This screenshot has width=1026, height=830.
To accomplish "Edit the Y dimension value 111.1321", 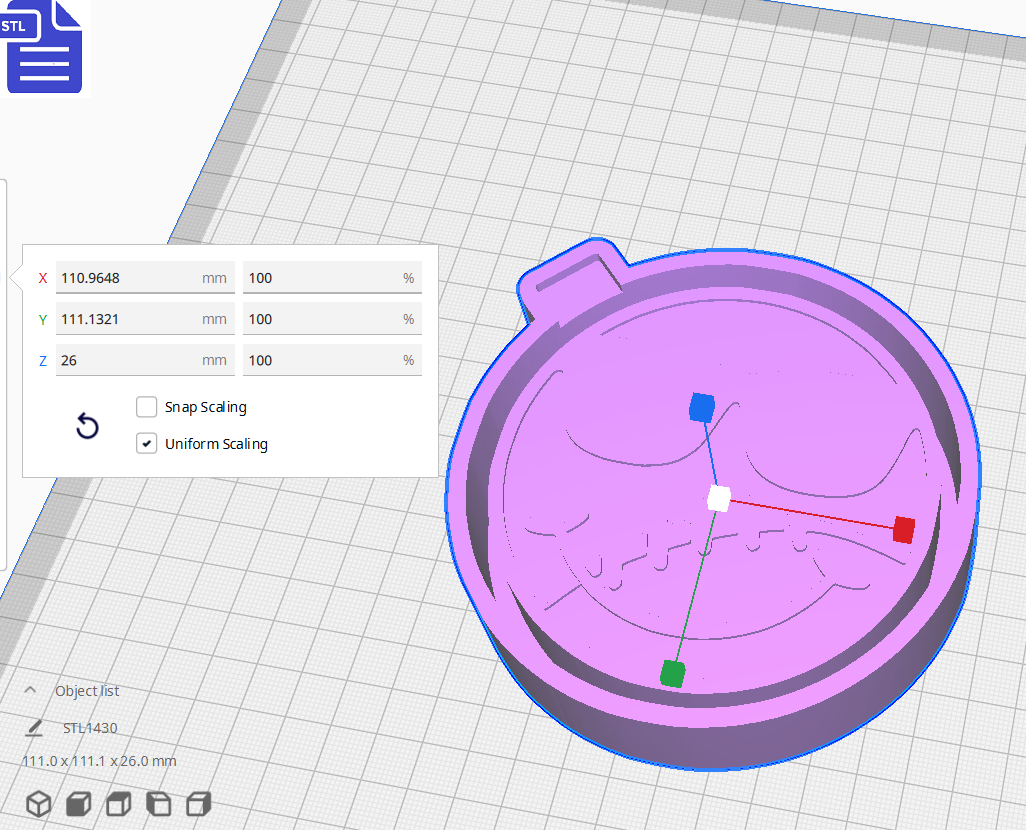I will click(140, 319).
